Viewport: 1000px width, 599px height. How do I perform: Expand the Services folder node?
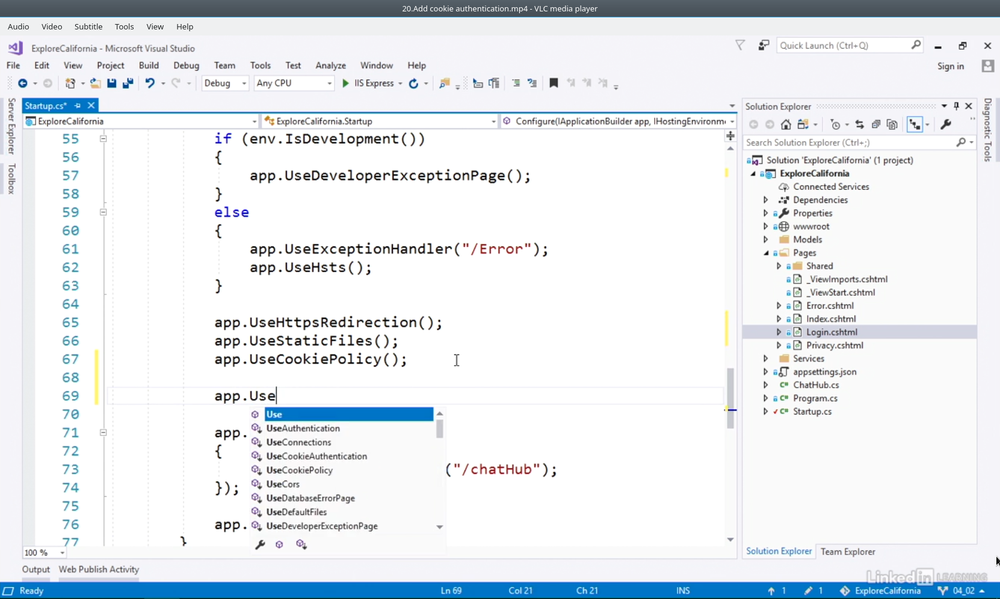pos(766,359)
